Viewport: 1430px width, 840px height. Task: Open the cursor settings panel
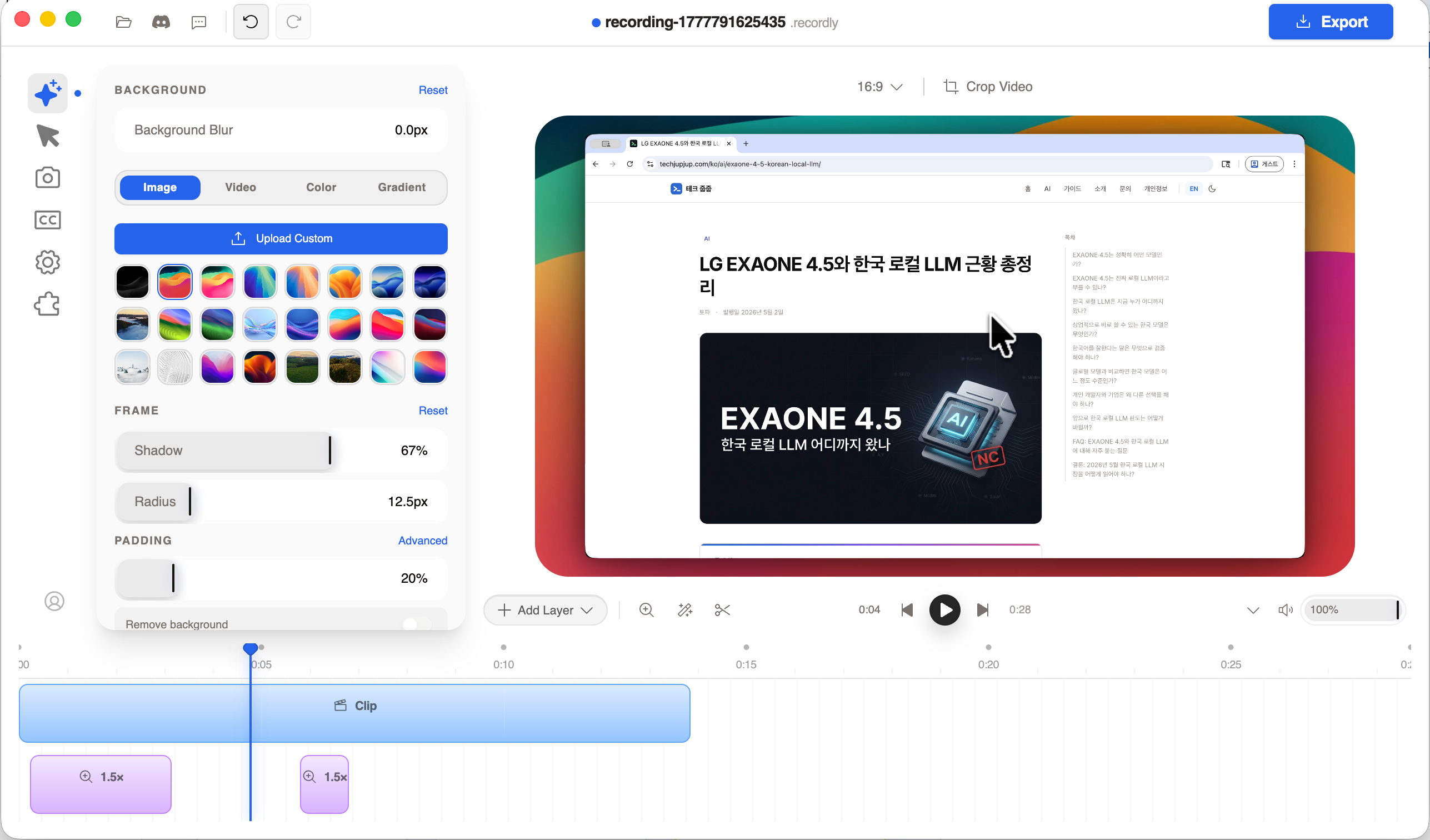pyautogui.click(x=48, y=136)
